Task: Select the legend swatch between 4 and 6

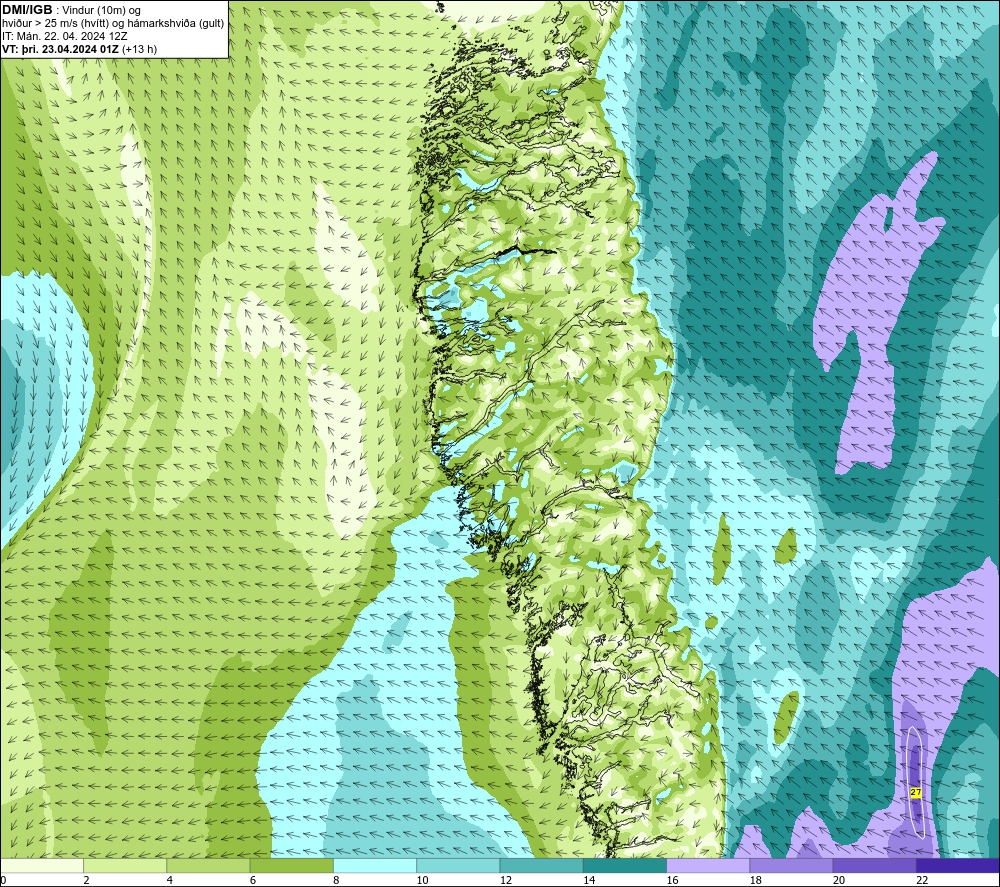Action: tap(209, 866)
